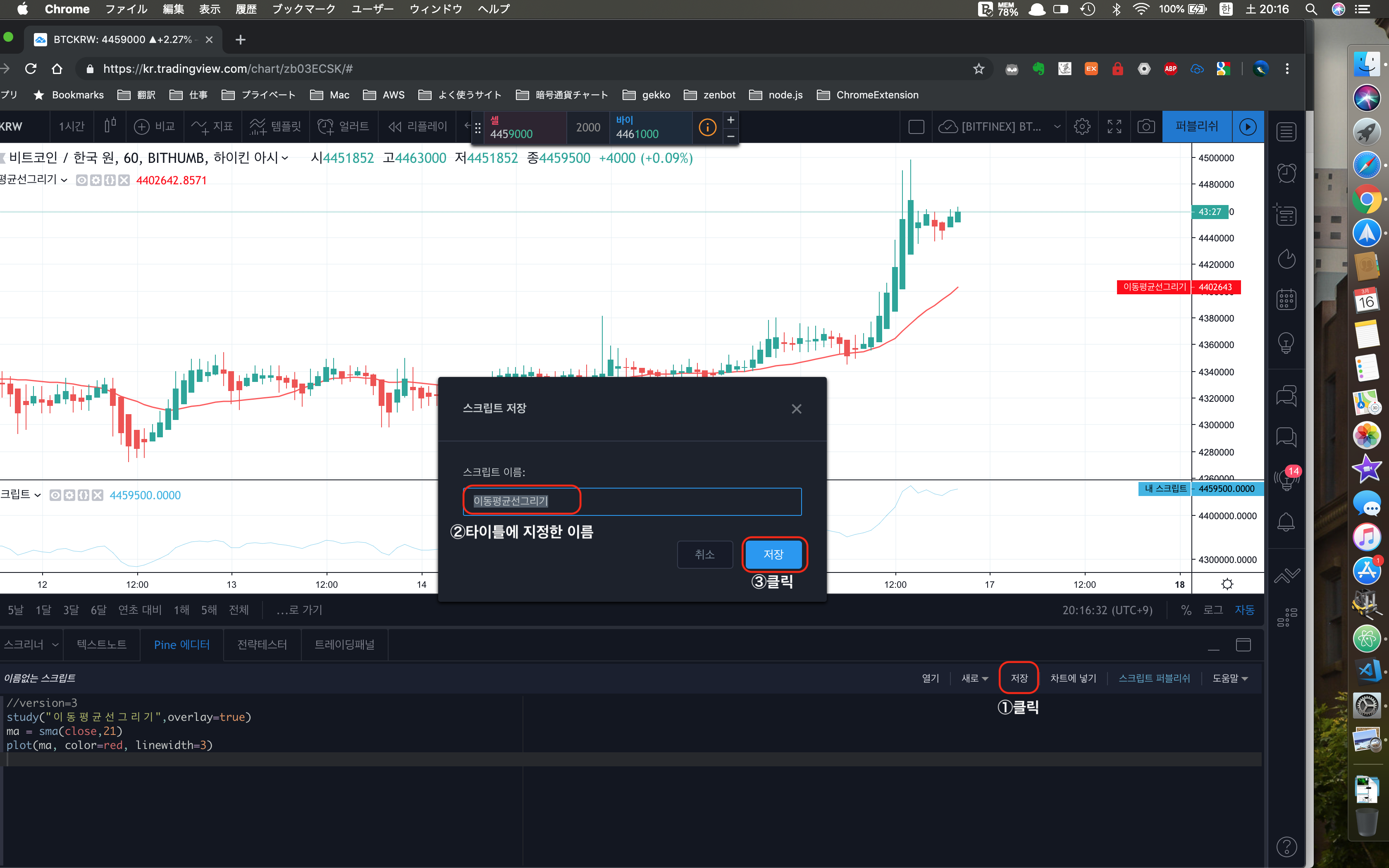Open the ideas lightbulb panel
Image resolution: width=1389 pixels, height=868 pixels.
(1286, 343)
